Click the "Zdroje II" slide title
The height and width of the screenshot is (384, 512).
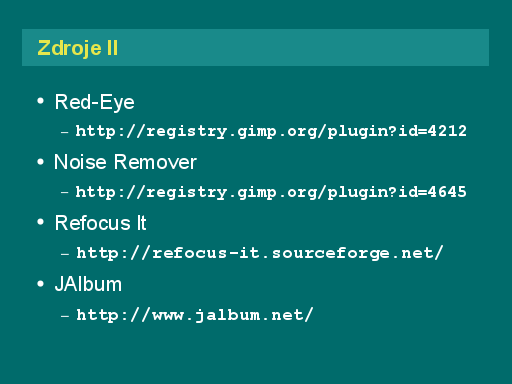point(78,48)
